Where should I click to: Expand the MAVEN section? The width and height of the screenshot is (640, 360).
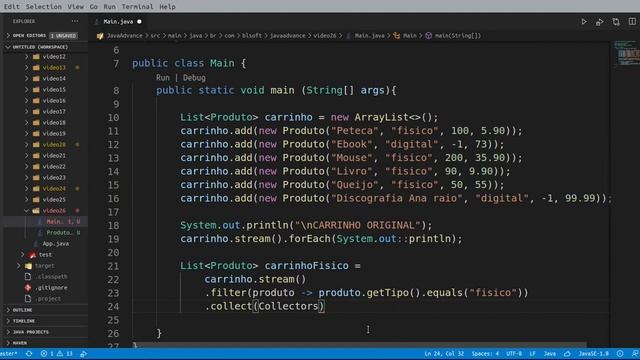[20, 343]
